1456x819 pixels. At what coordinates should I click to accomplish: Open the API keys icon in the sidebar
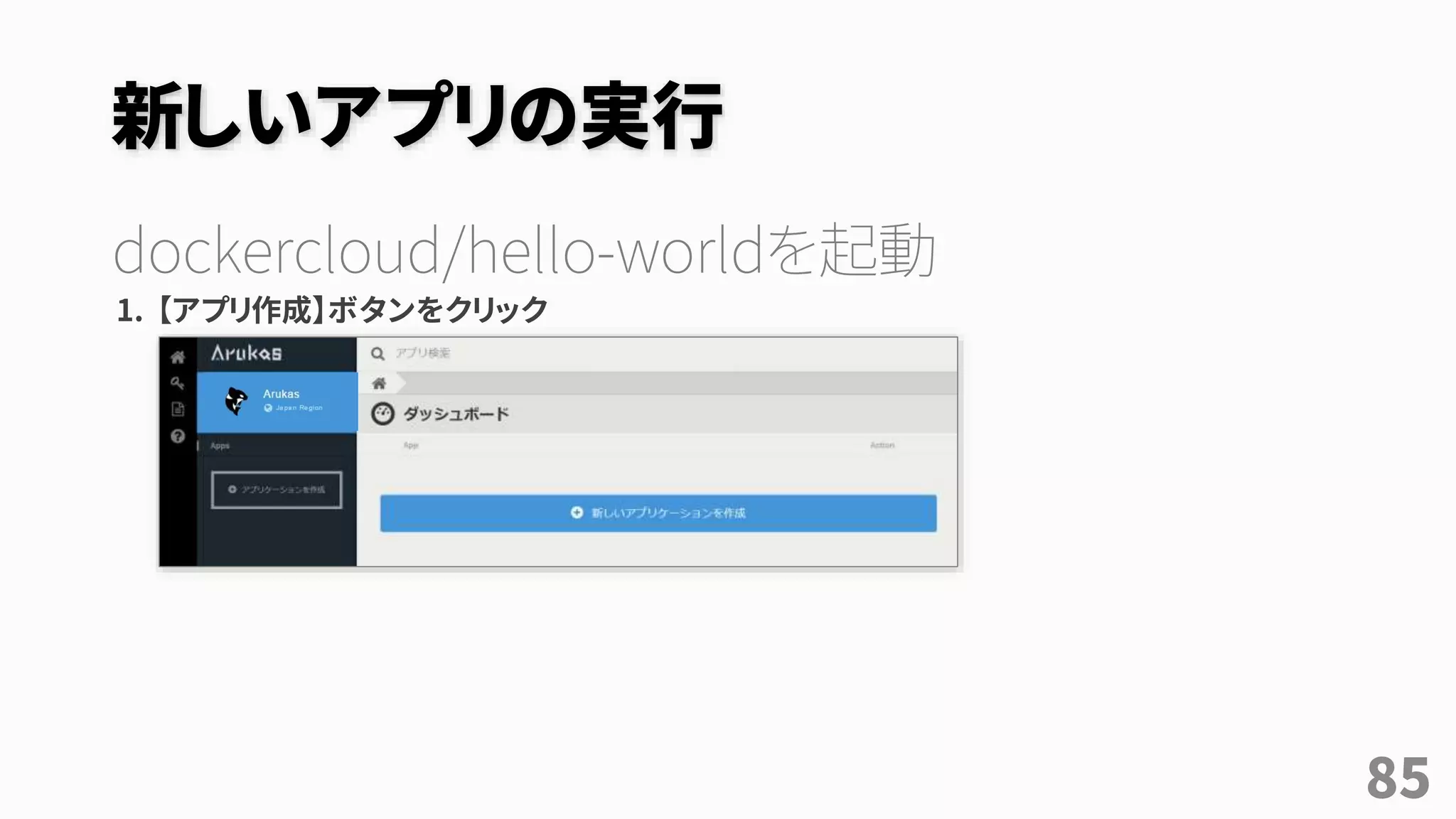point(178,383)
